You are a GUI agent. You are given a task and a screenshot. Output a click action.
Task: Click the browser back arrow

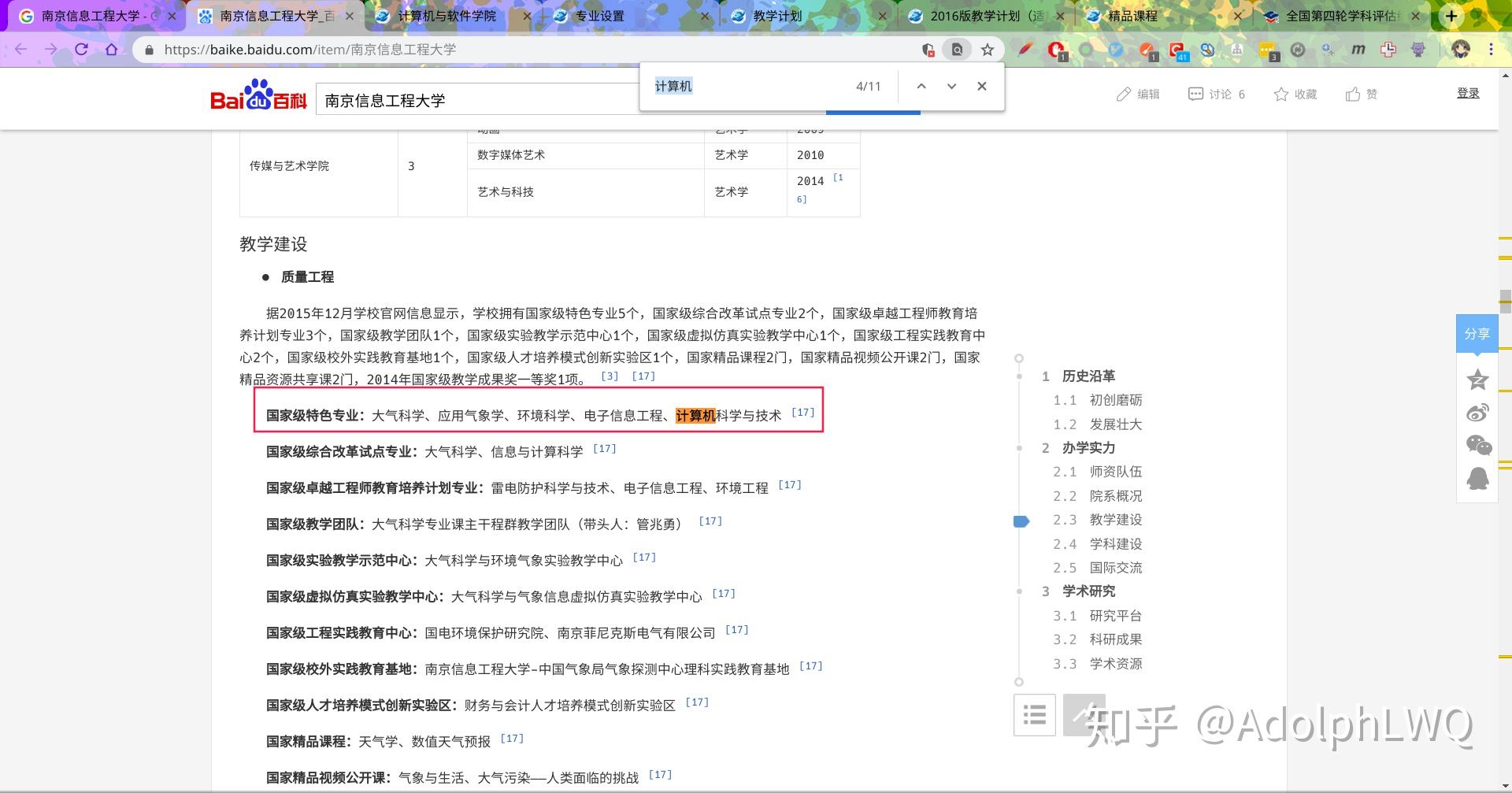(21, 49)
